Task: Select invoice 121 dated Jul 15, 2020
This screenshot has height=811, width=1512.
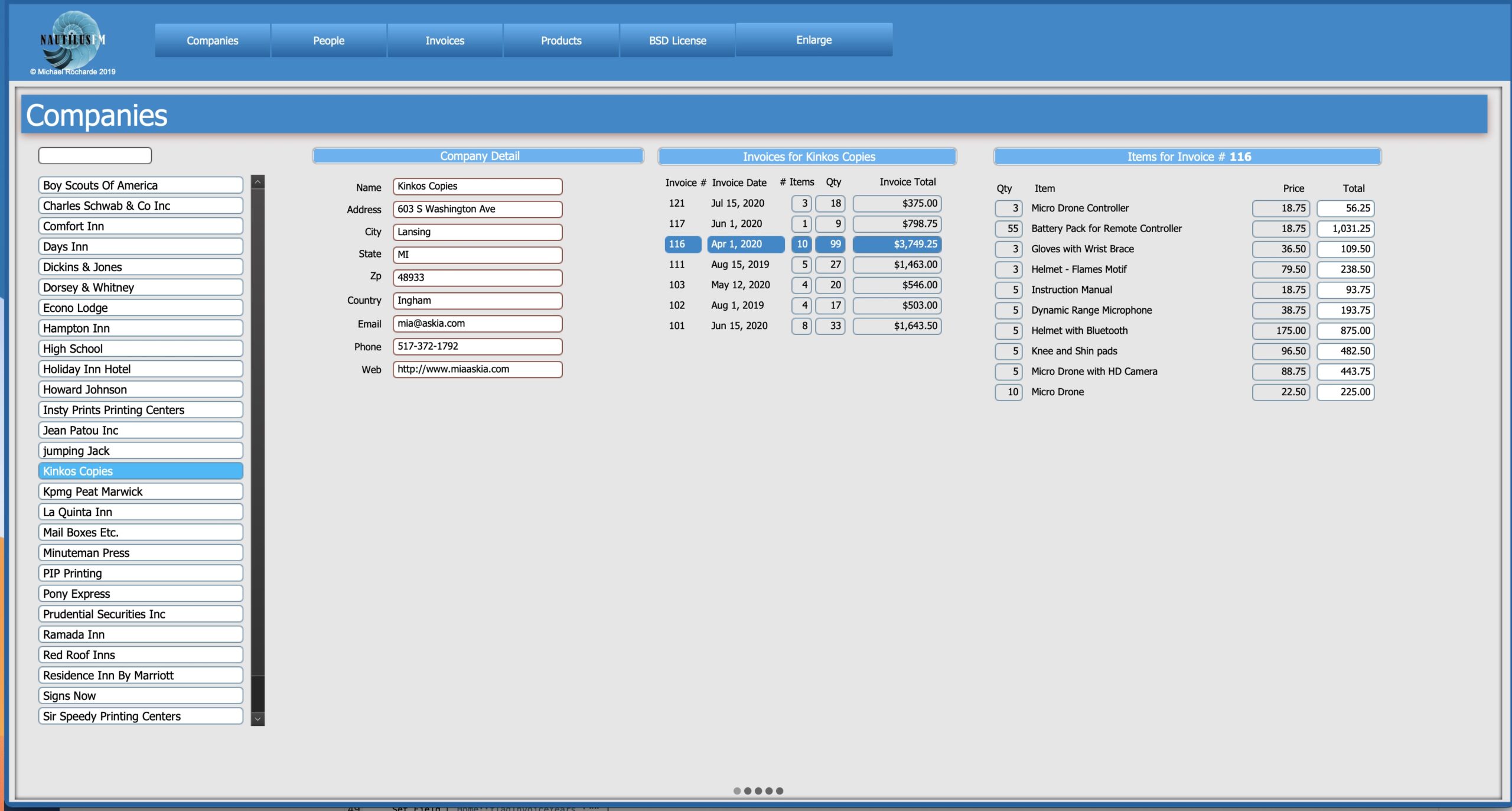Action: pyautogui.click(x=803, y=203)
